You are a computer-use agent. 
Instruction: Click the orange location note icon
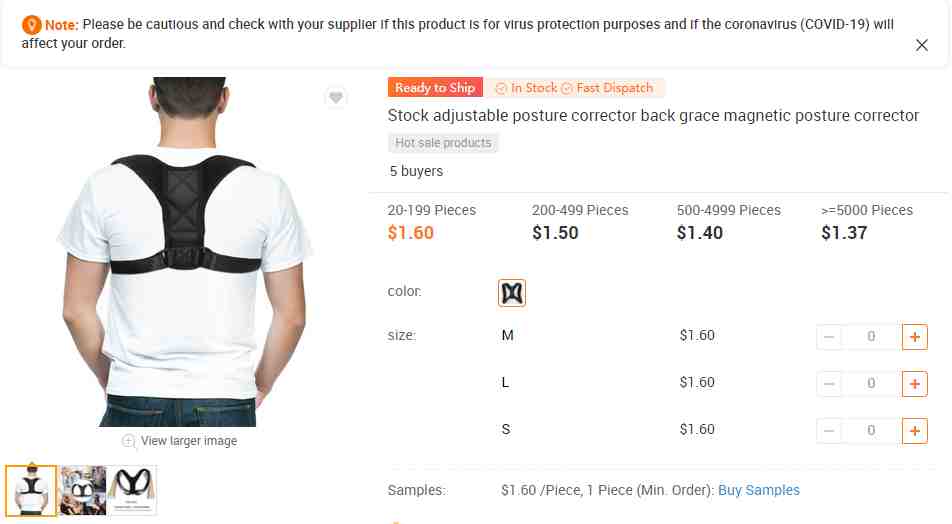(32, 25)
